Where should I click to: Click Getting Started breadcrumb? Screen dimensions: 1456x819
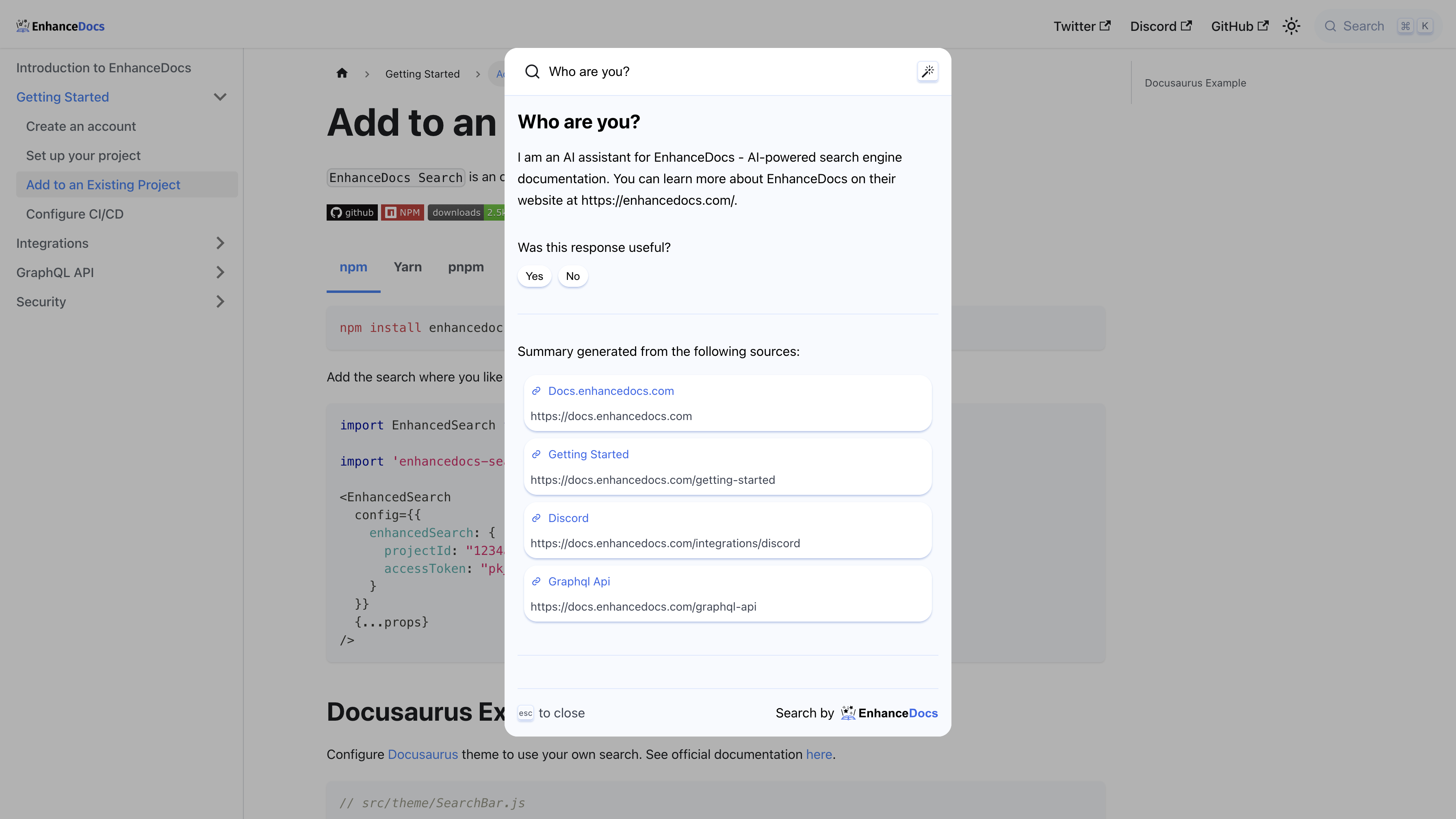pos(422,74)
